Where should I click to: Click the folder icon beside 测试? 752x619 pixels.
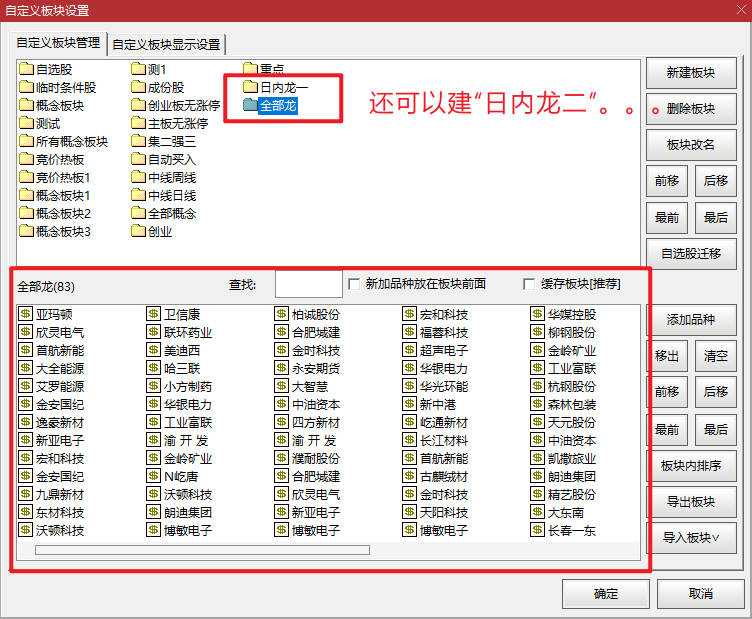pyautogui.click(x=27, y=123)
